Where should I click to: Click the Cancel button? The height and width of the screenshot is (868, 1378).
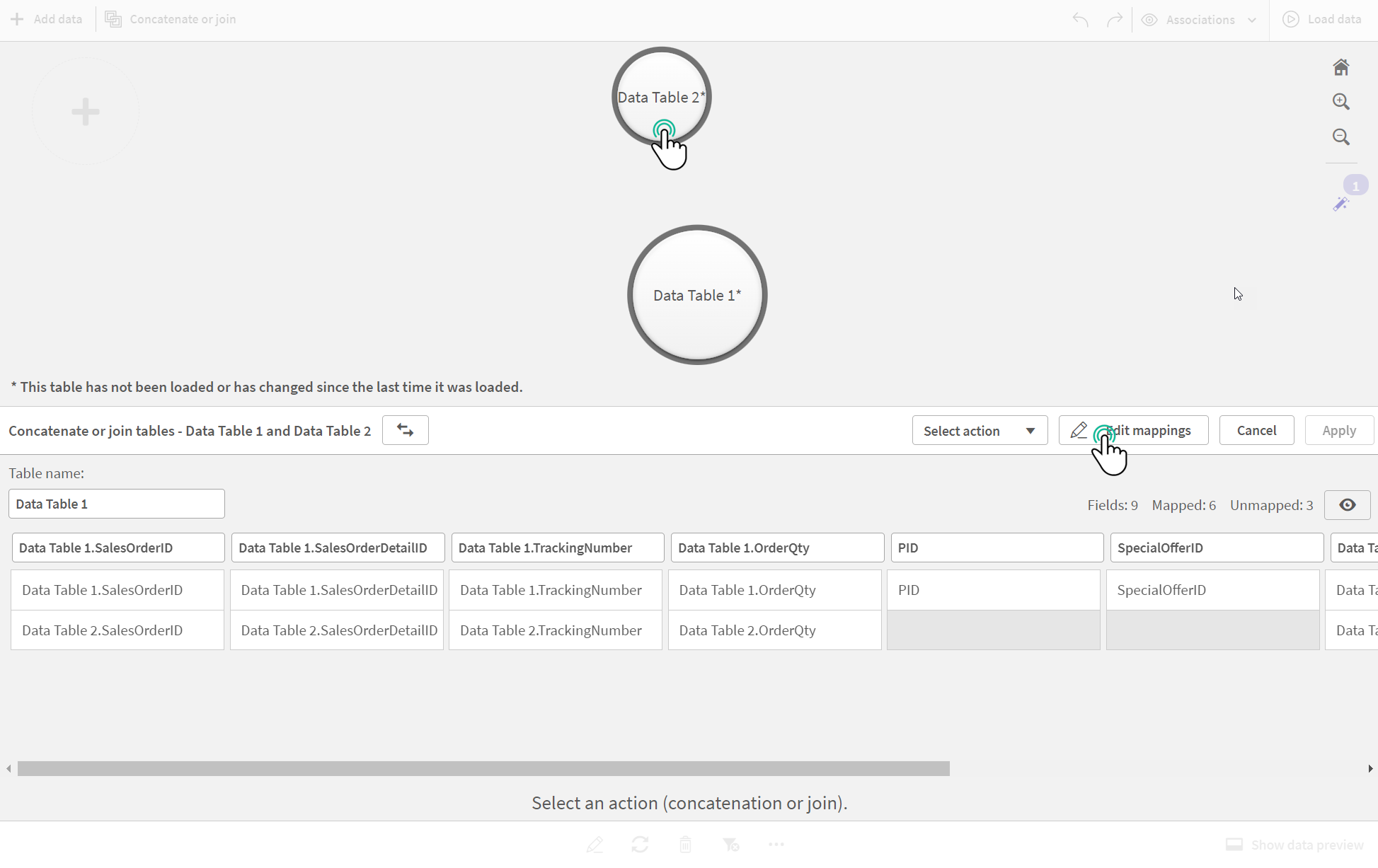(x=1256, y=430)
